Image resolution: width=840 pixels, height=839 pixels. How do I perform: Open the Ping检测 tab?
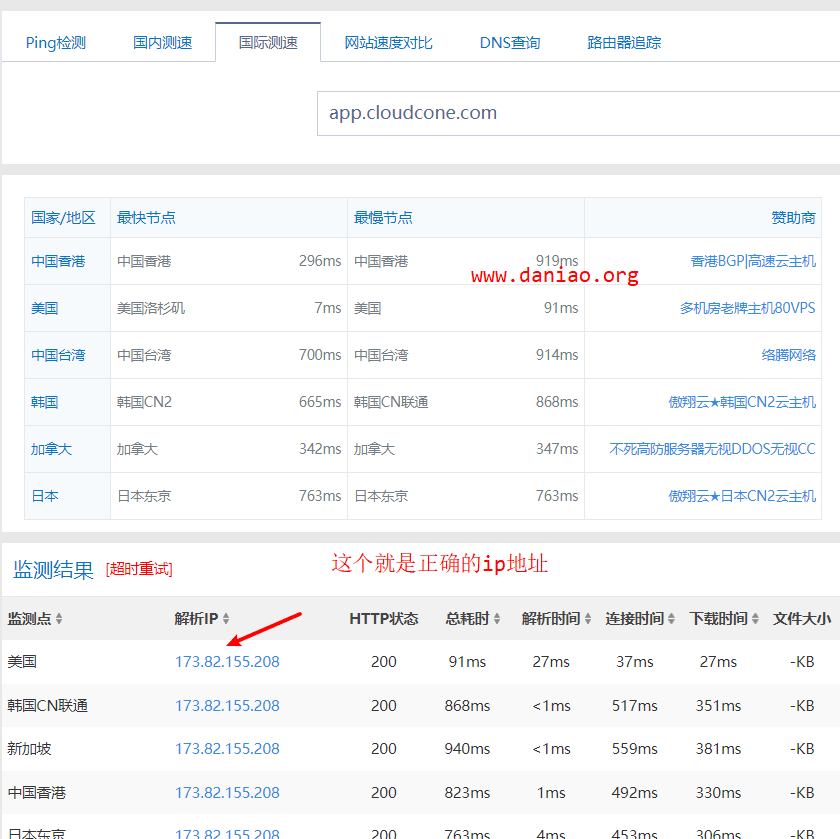point(56,42)
